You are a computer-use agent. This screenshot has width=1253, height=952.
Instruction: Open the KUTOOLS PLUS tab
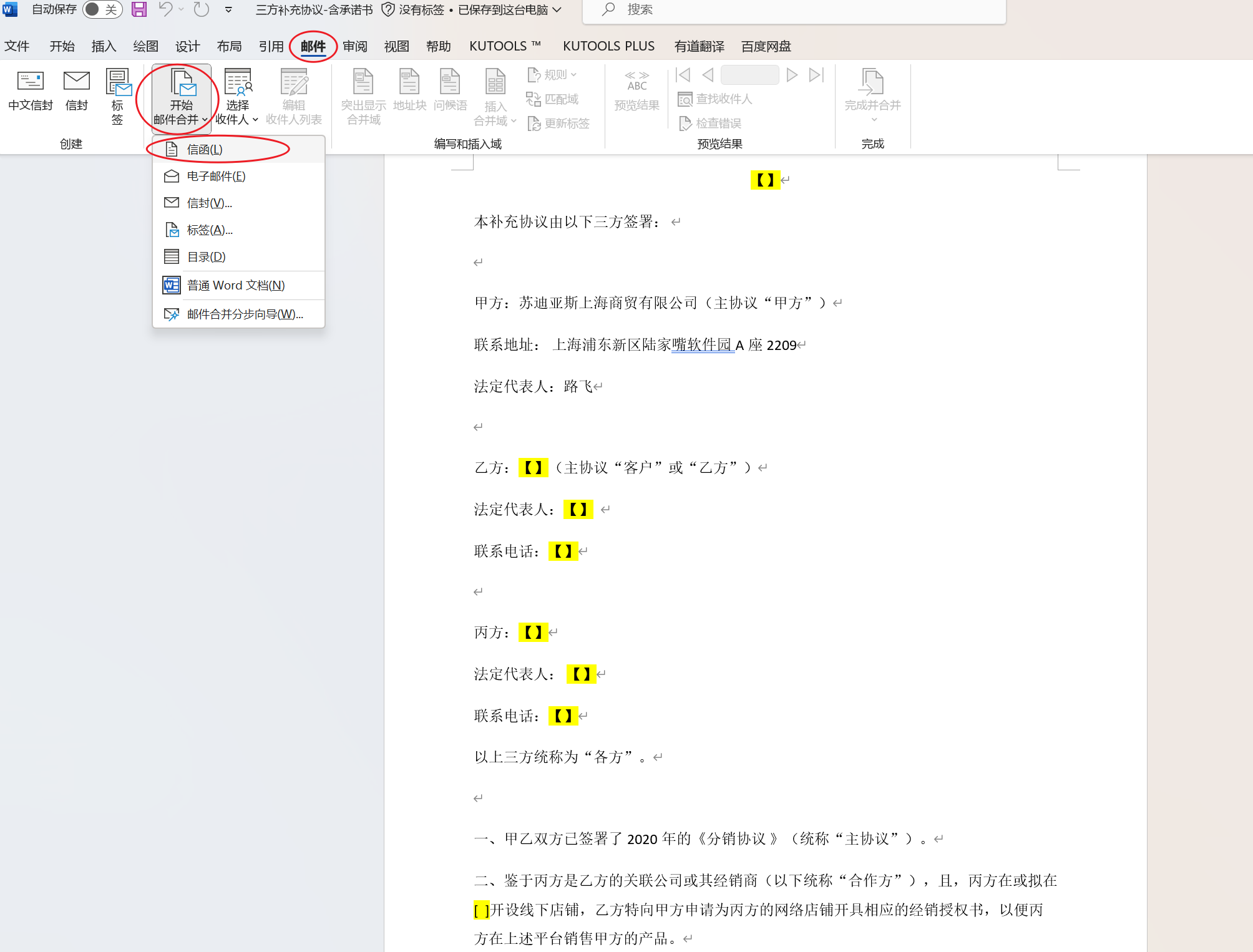[x=608, y=46]
